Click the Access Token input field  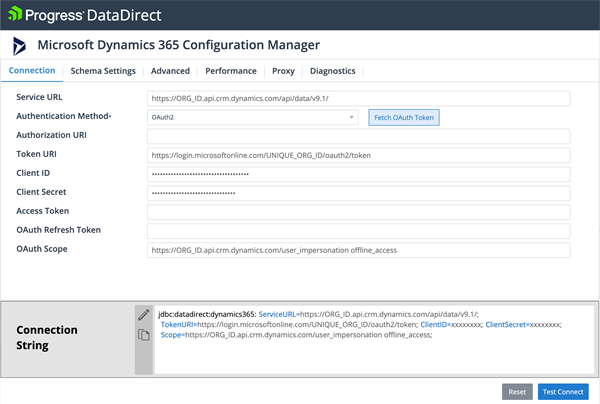tap(358, 212)
